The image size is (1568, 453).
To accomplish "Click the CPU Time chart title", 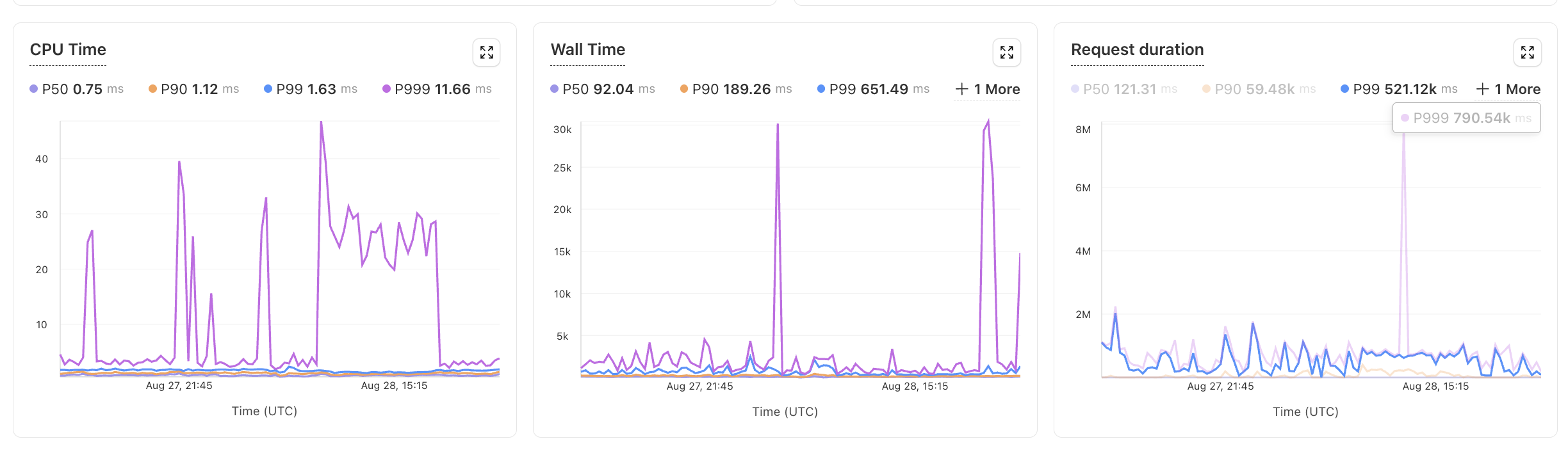I will tap(68, 50).
